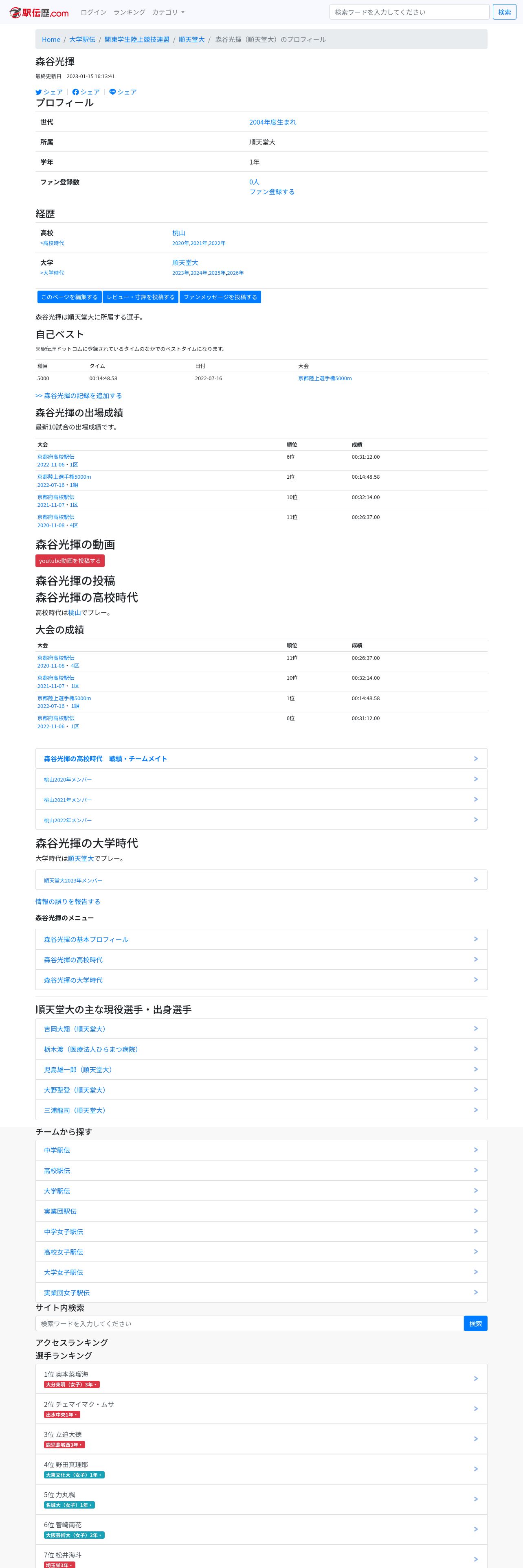Viewport: 523px width, 1568px height.
Task: Open 順天堂大 university link in 経歴
Action: [185, 263]
